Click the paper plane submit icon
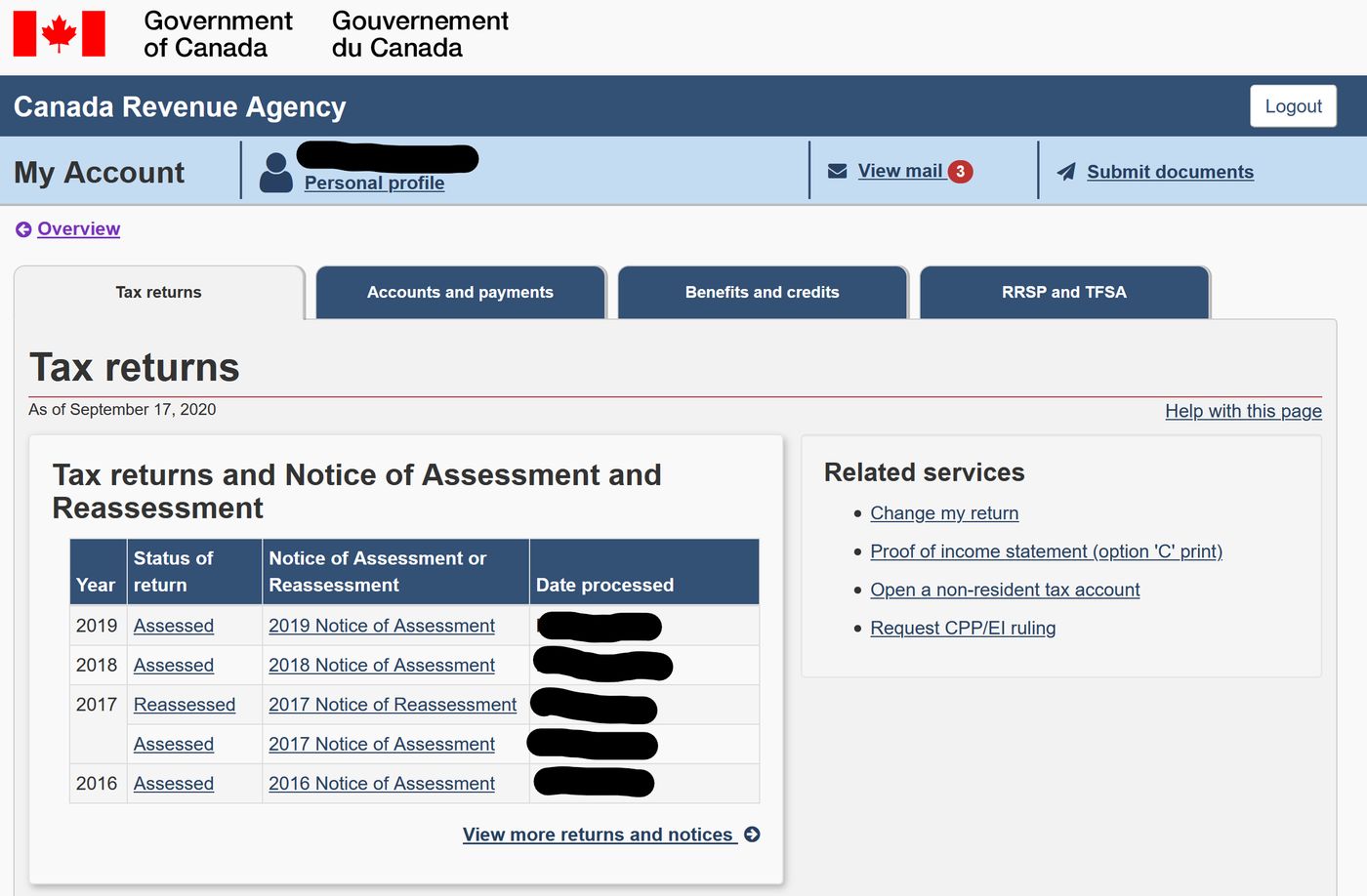Screen dimensions: 1367x896 coord(1066,172)
